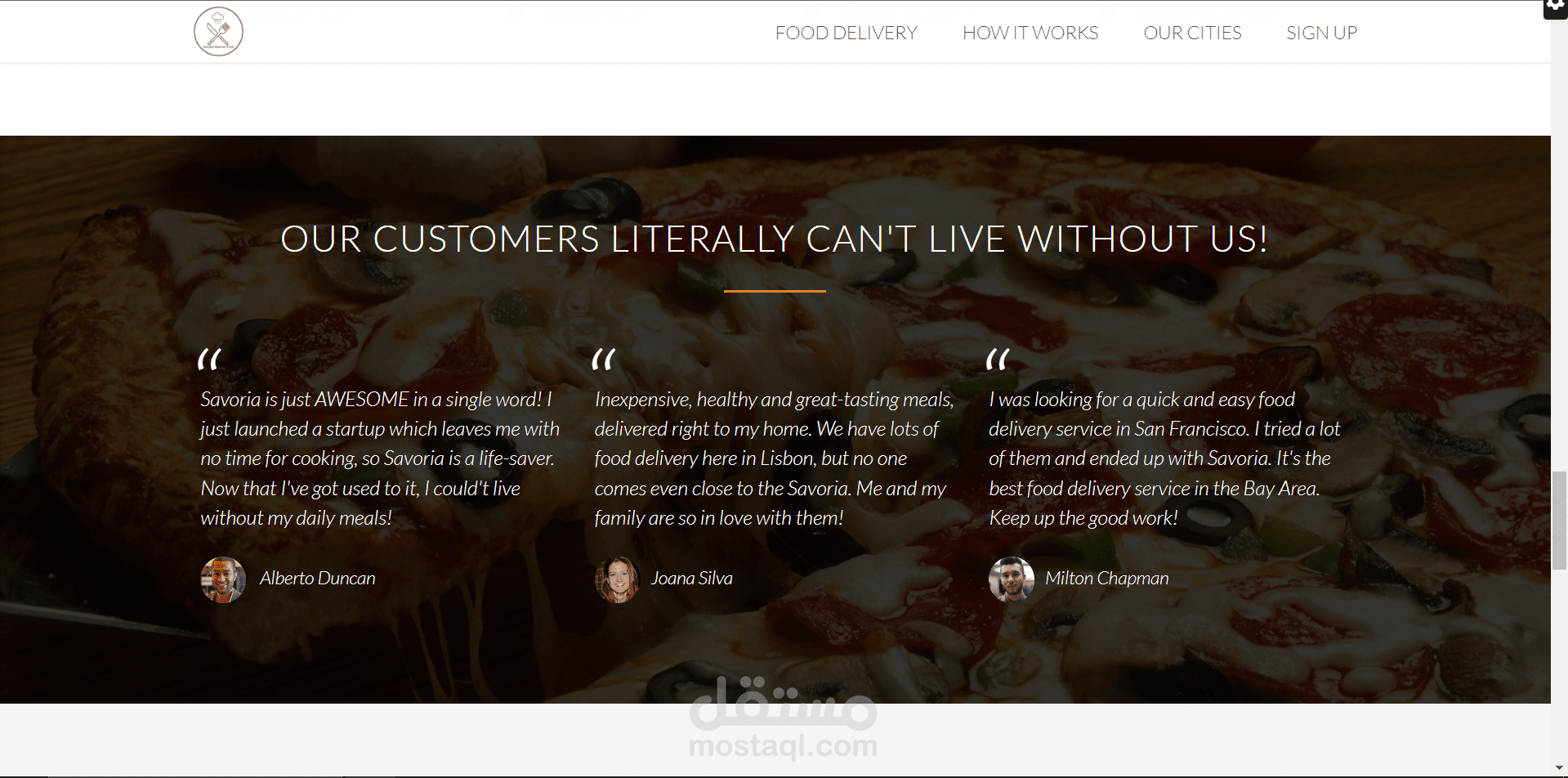
Task: Click the orange divider under the heading
Action: pyautogui.click(x=775, y=290)
